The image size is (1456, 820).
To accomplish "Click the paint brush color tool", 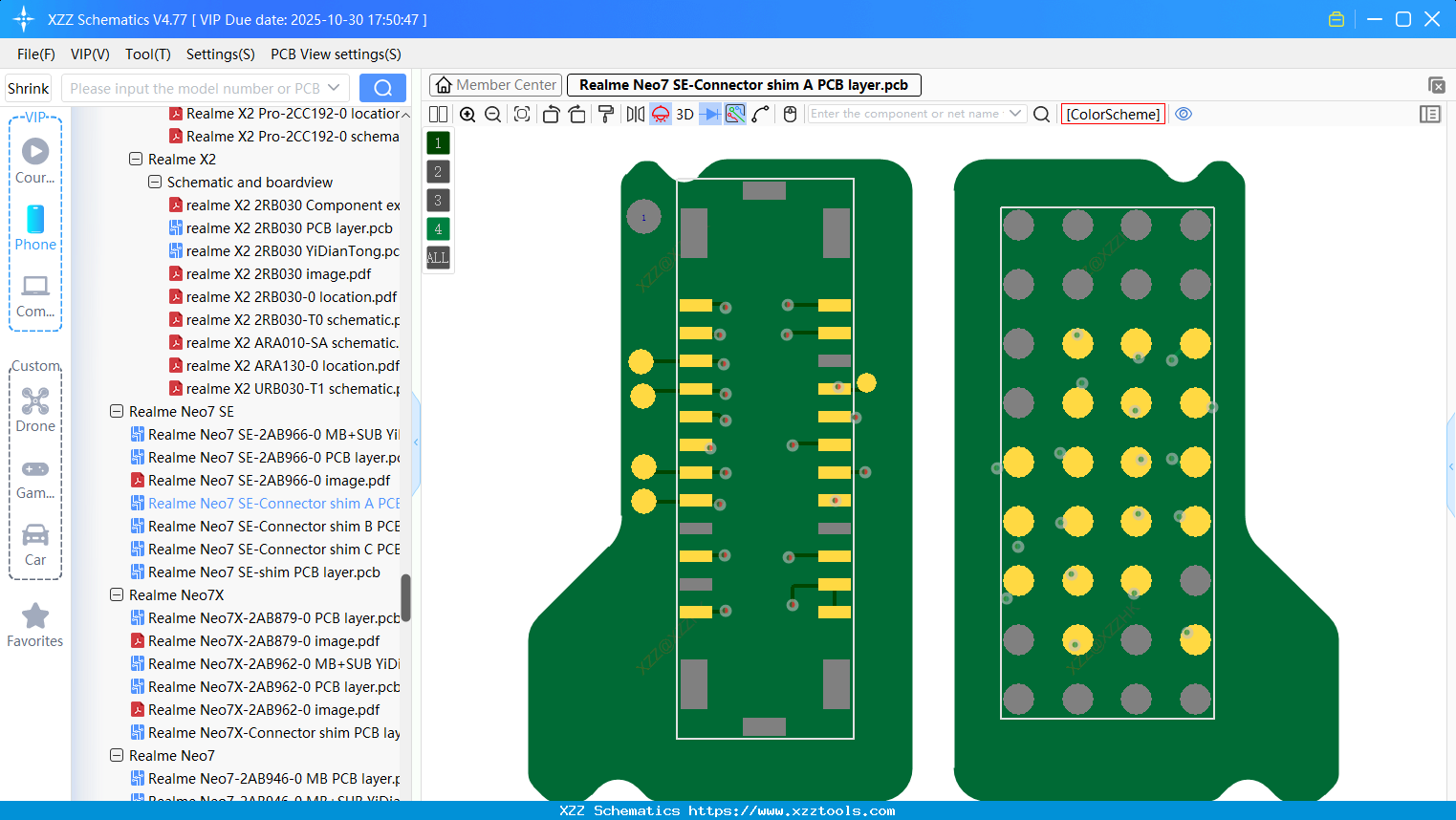I will coord(606,114).
